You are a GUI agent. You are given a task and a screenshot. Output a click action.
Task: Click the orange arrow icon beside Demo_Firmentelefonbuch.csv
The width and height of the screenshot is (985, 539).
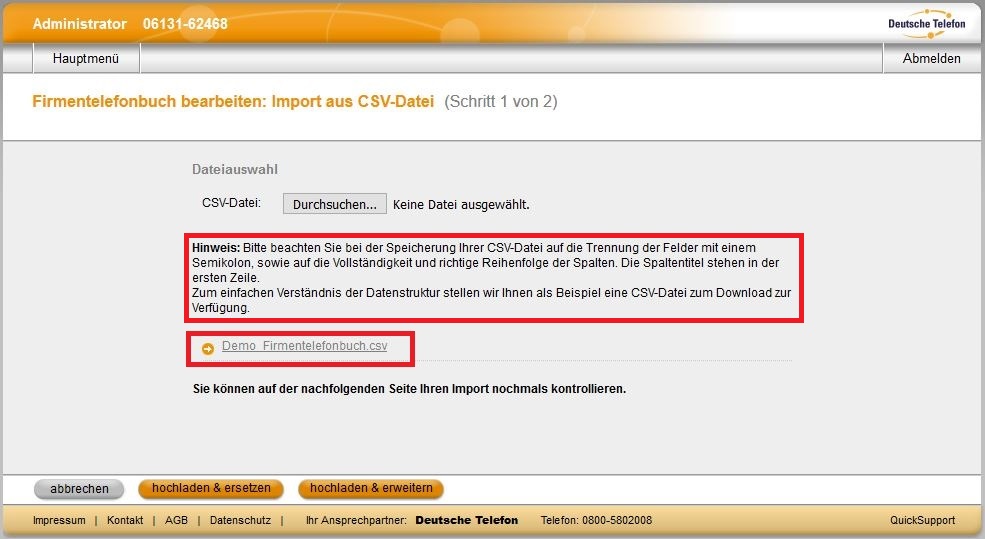(208, 348)
